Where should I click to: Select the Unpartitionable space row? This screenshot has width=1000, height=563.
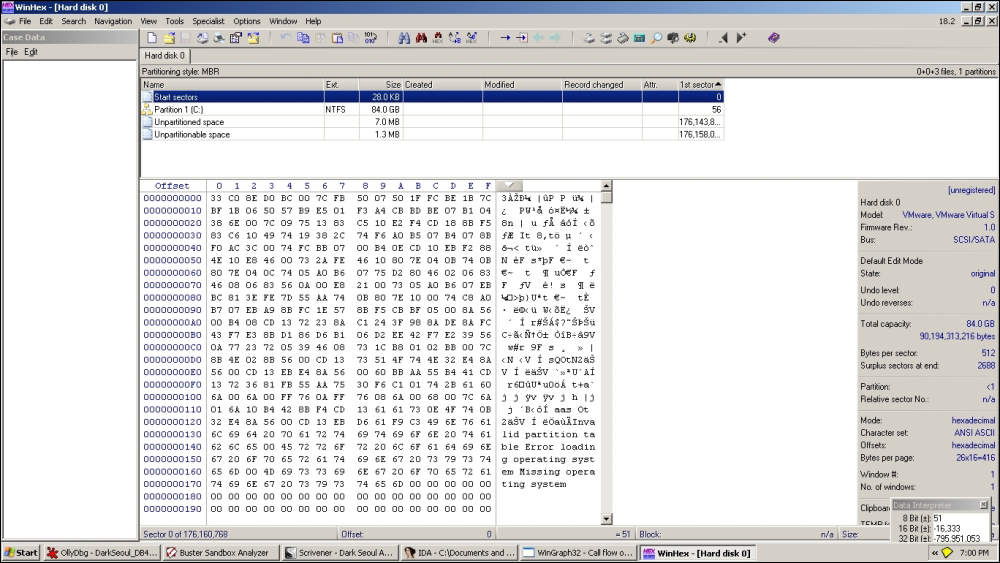coord(432,135)
